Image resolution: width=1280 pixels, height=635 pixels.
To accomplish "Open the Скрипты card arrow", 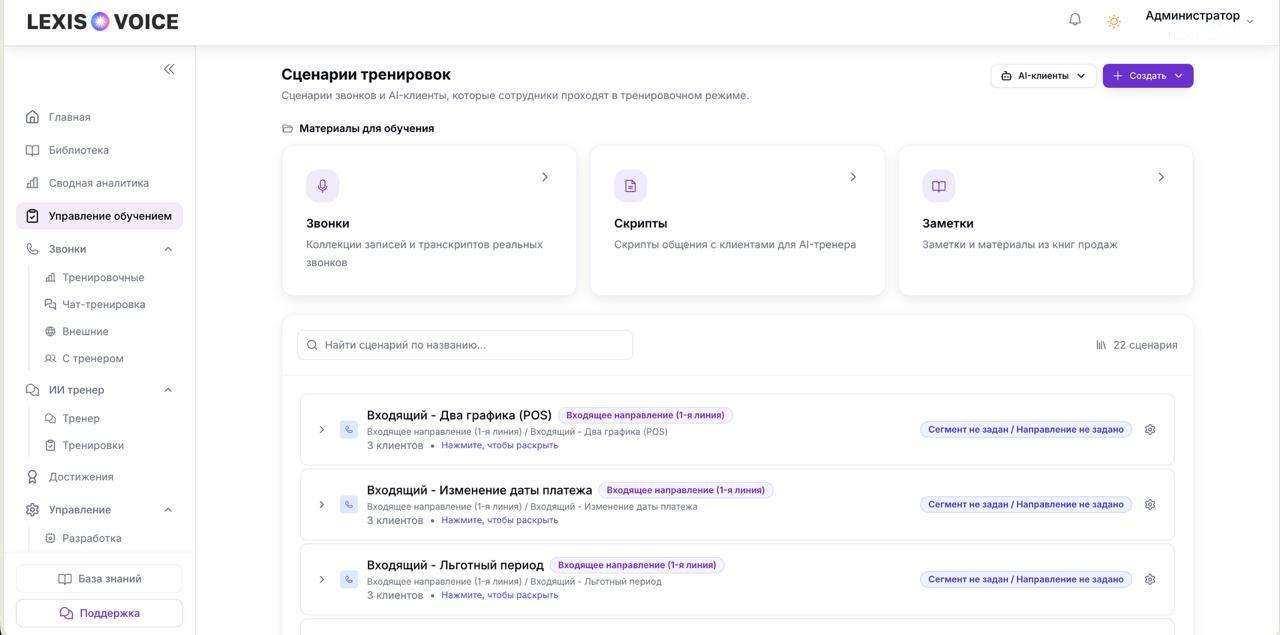I will pos(853,177).
